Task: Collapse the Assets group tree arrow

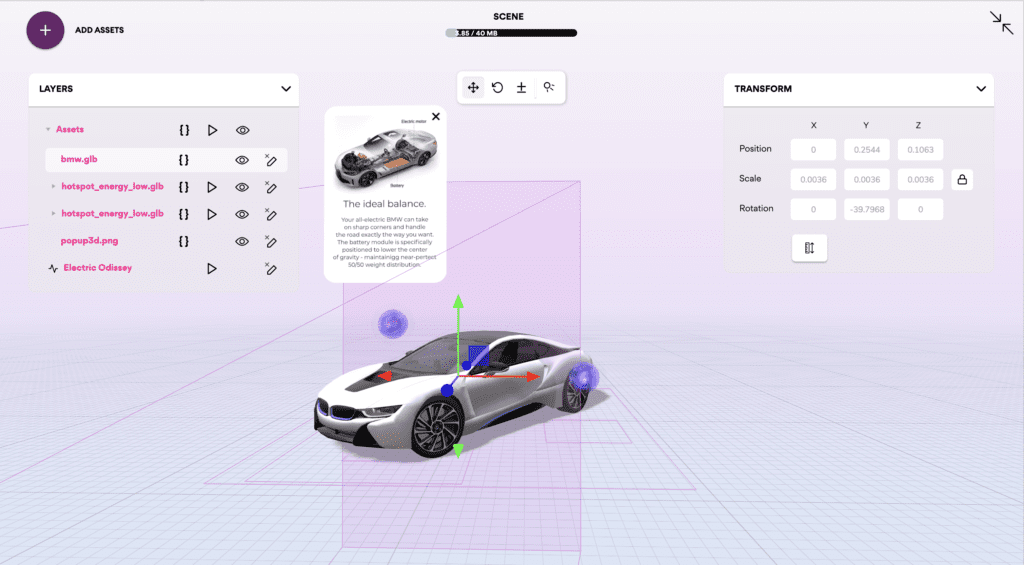Action: (x=48, y=130)
